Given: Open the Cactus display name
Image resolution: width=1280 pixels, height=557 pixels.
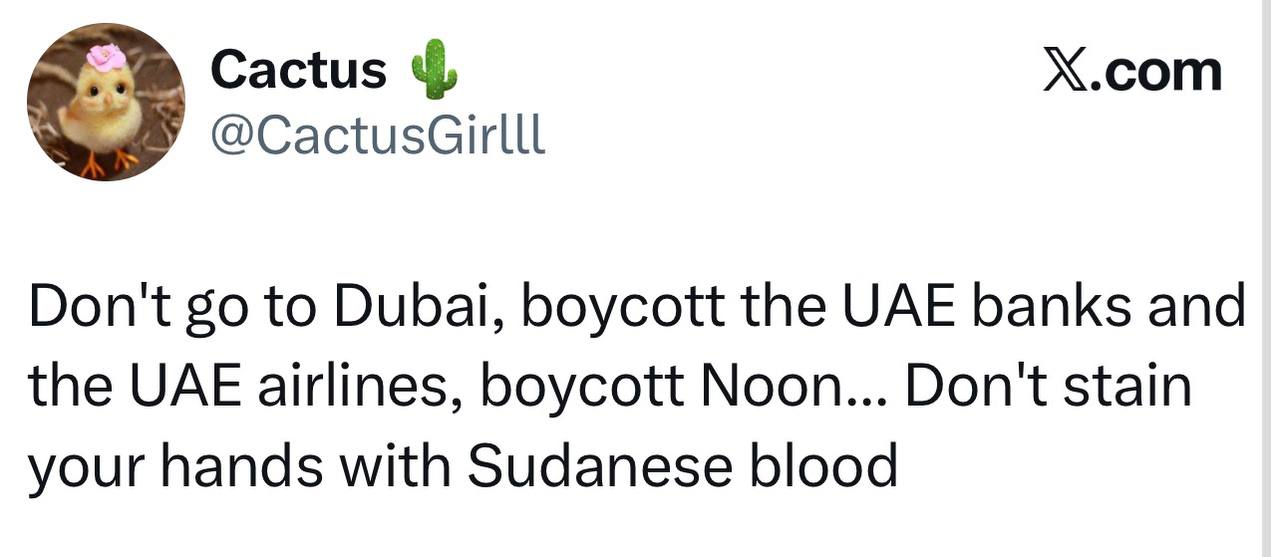Looking at the screenshot, I should [298, 70].
